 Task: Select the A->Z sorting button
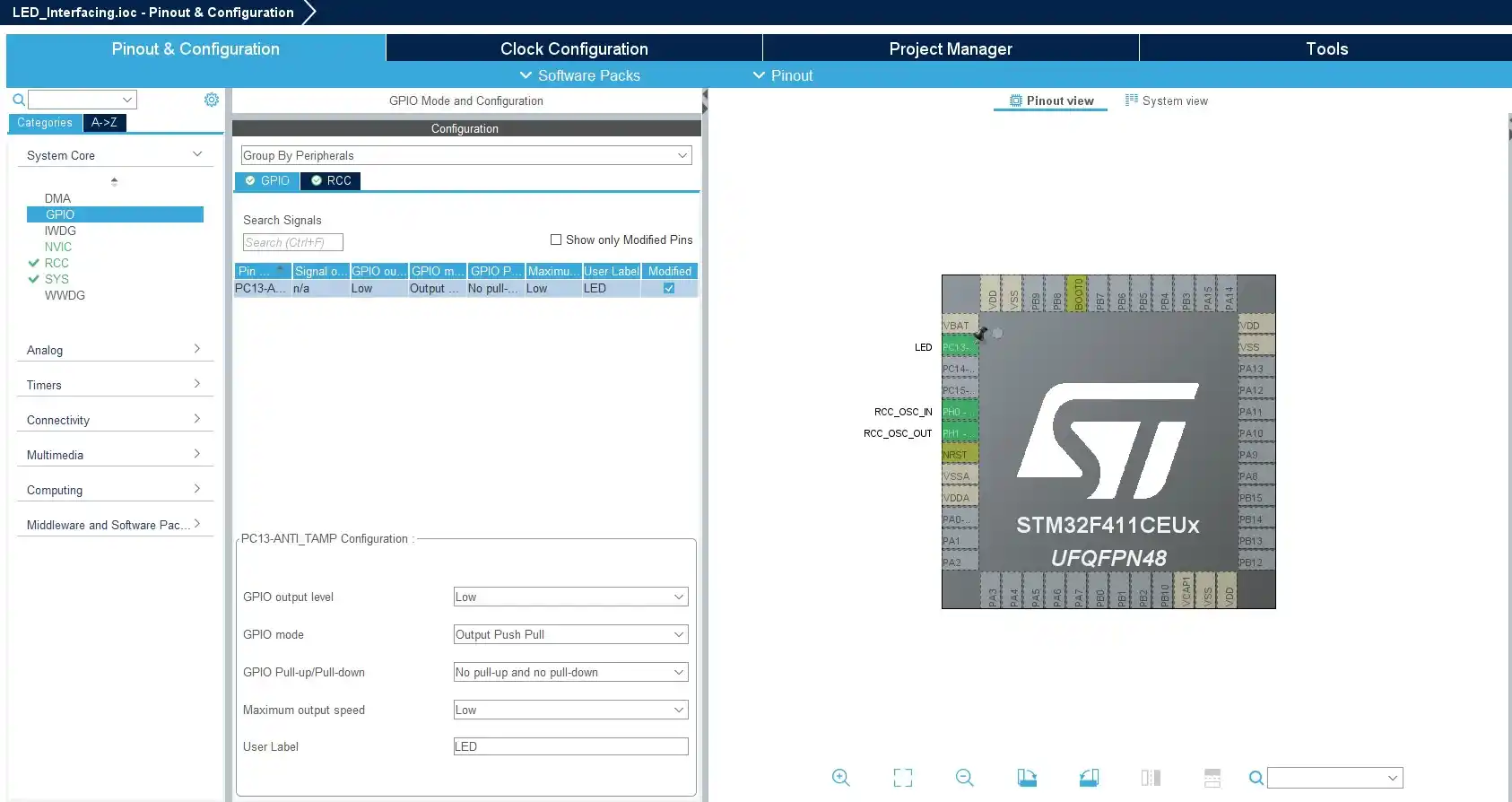click(x=104, y=123)
